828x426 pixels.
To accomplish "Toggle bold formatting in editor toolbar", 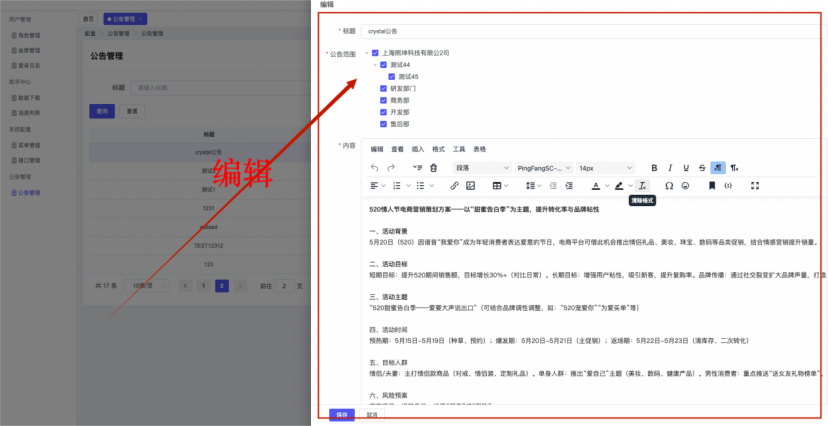I will 654,168.
